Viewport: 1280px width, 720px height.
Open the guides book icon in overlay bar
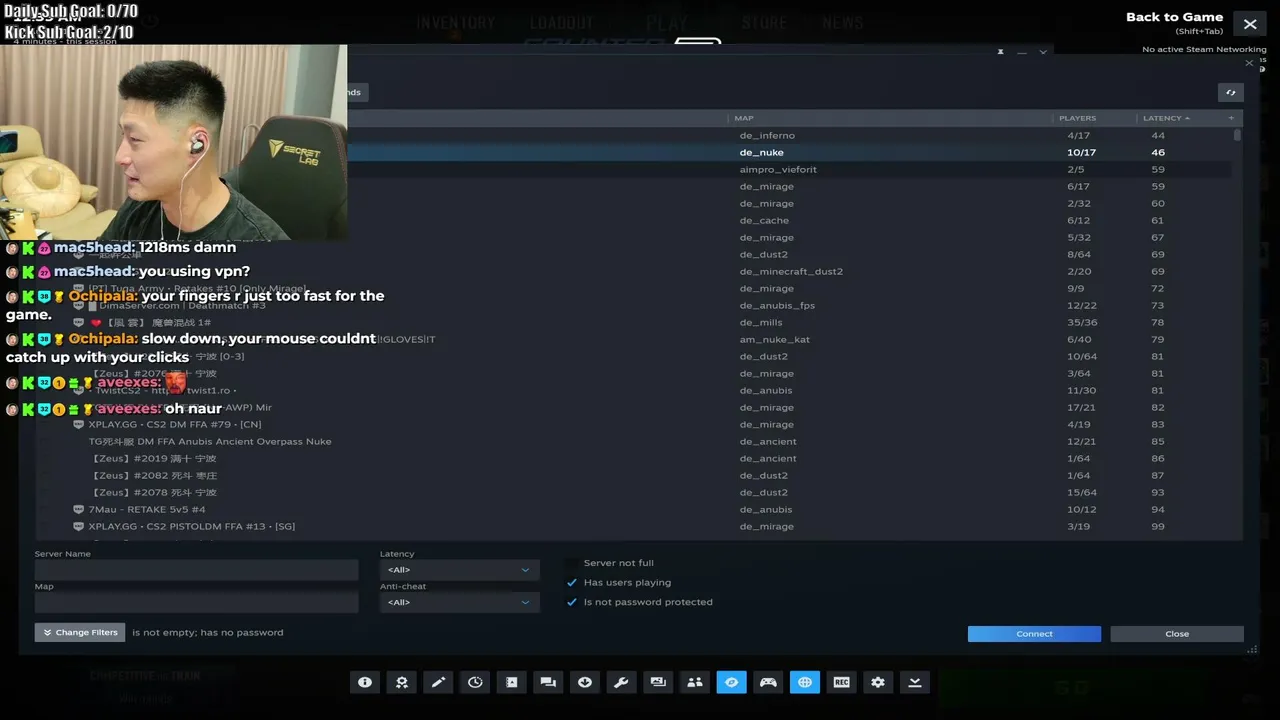click(x=512, y=682)
